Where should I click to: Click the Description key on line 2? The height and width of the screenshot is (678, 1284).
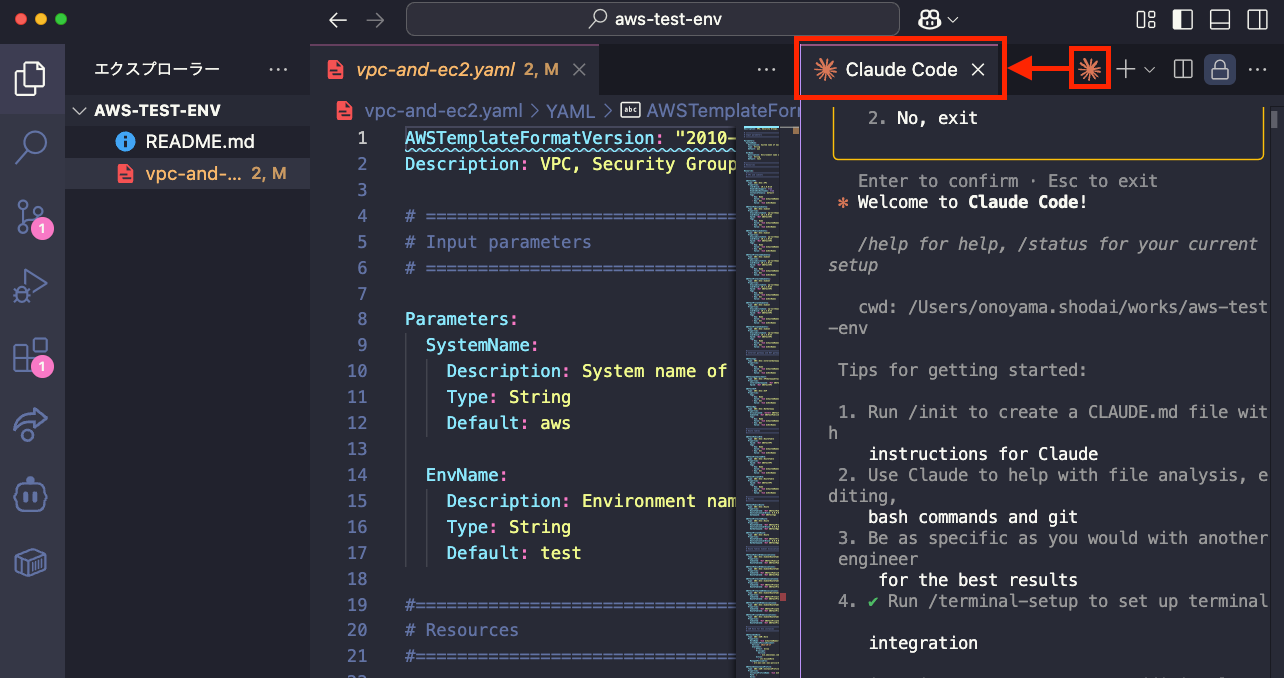pyautogui.click(x=460, y=164)
